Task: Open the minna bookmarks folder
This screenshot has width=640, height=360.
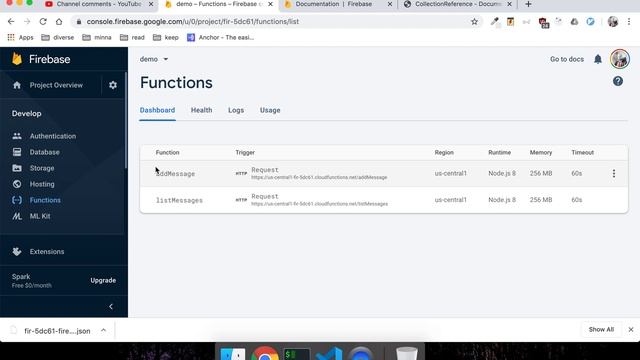Action: coord(97,38)
